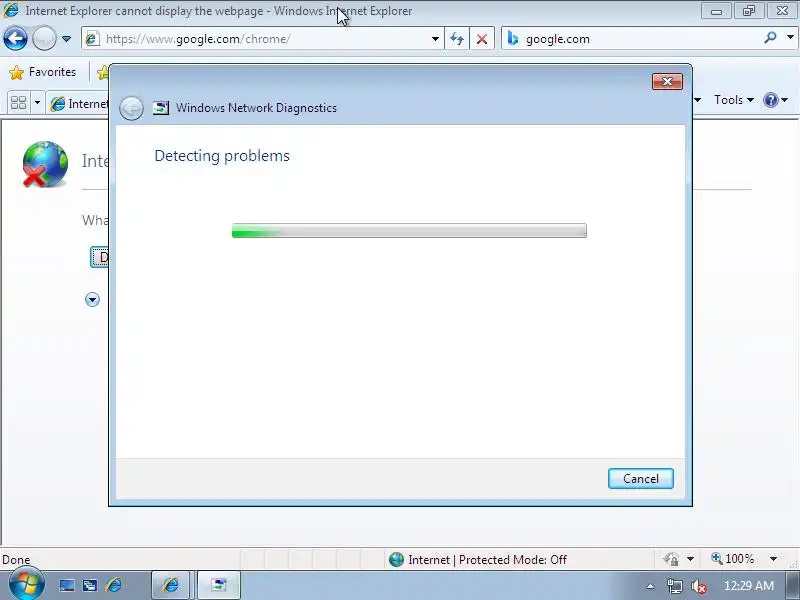This screenshot has width=800, height=600.
Task: Click the Internet Explorer logo in the title bar
Action: coord(10,10)
